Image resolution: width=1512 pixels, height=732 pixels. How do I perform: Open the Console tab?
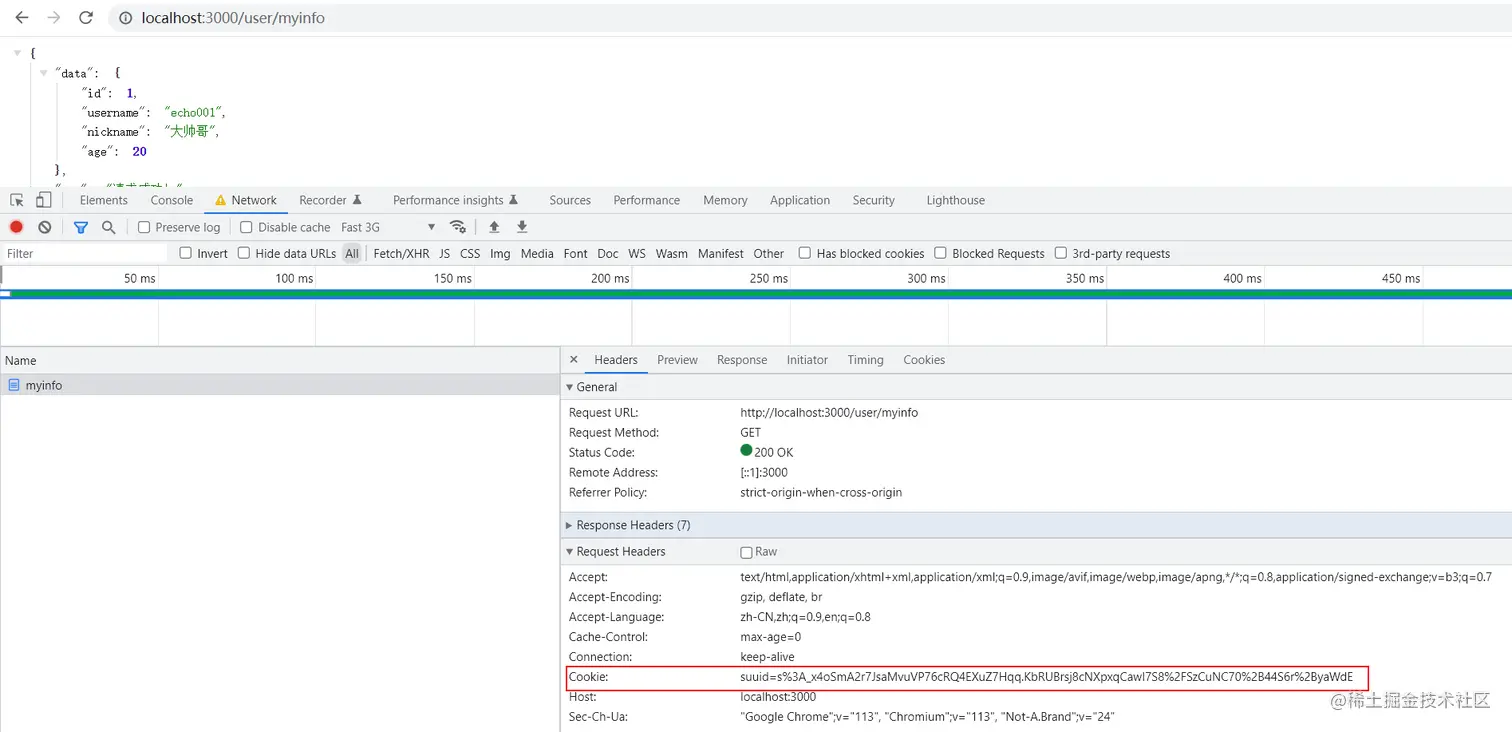[x=172, y=200]
